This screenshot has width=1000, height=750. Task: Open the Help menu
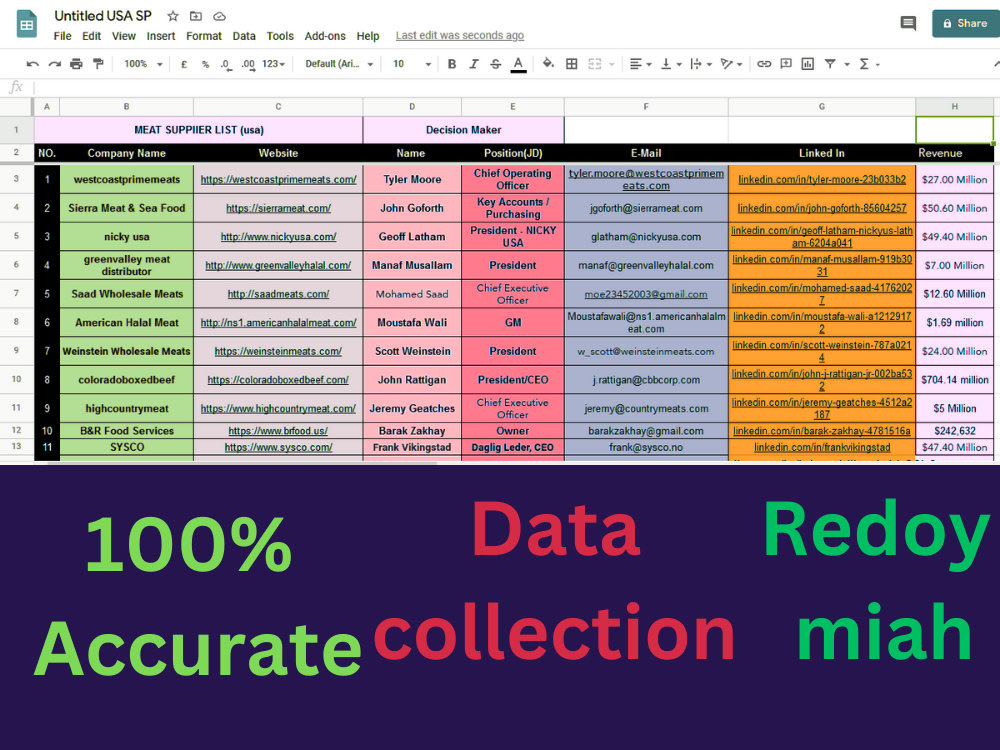pos(368,36)
